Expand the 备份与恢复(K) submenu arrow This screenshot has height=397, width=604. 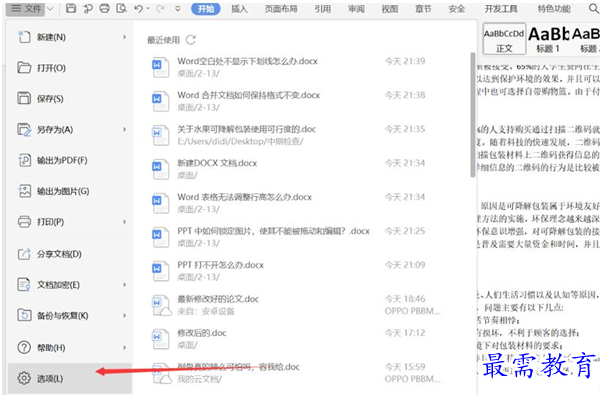[x=124, y=316]
